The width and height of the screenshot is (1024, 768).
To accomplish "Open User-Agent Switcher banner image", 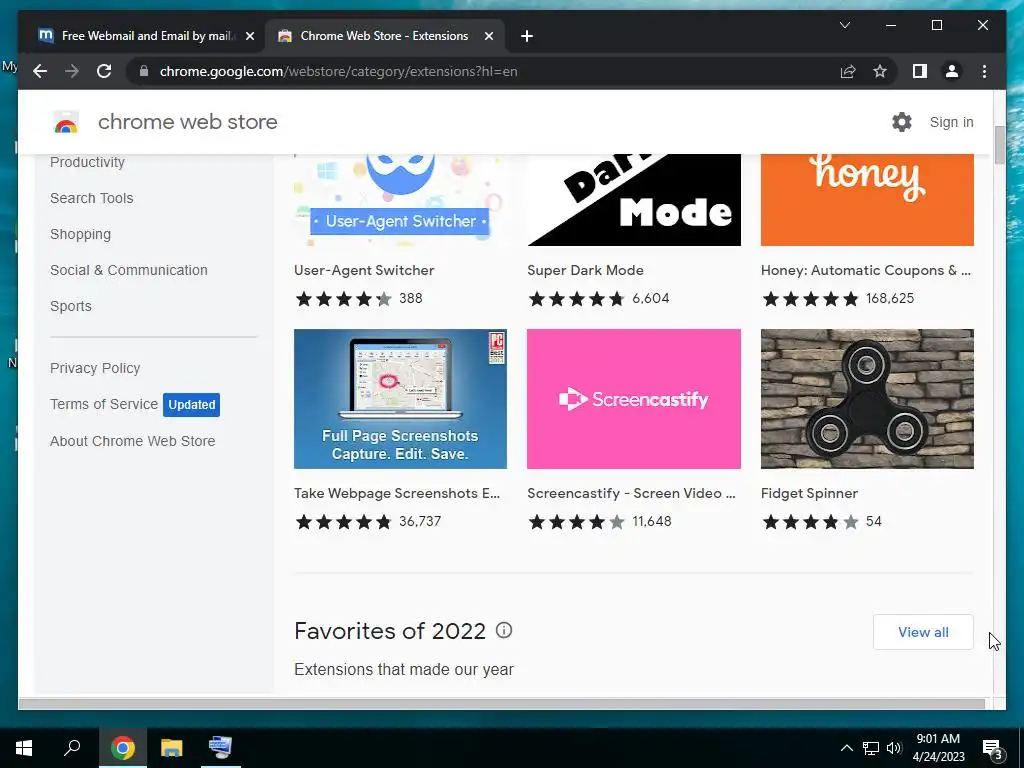I will [400, 200].
